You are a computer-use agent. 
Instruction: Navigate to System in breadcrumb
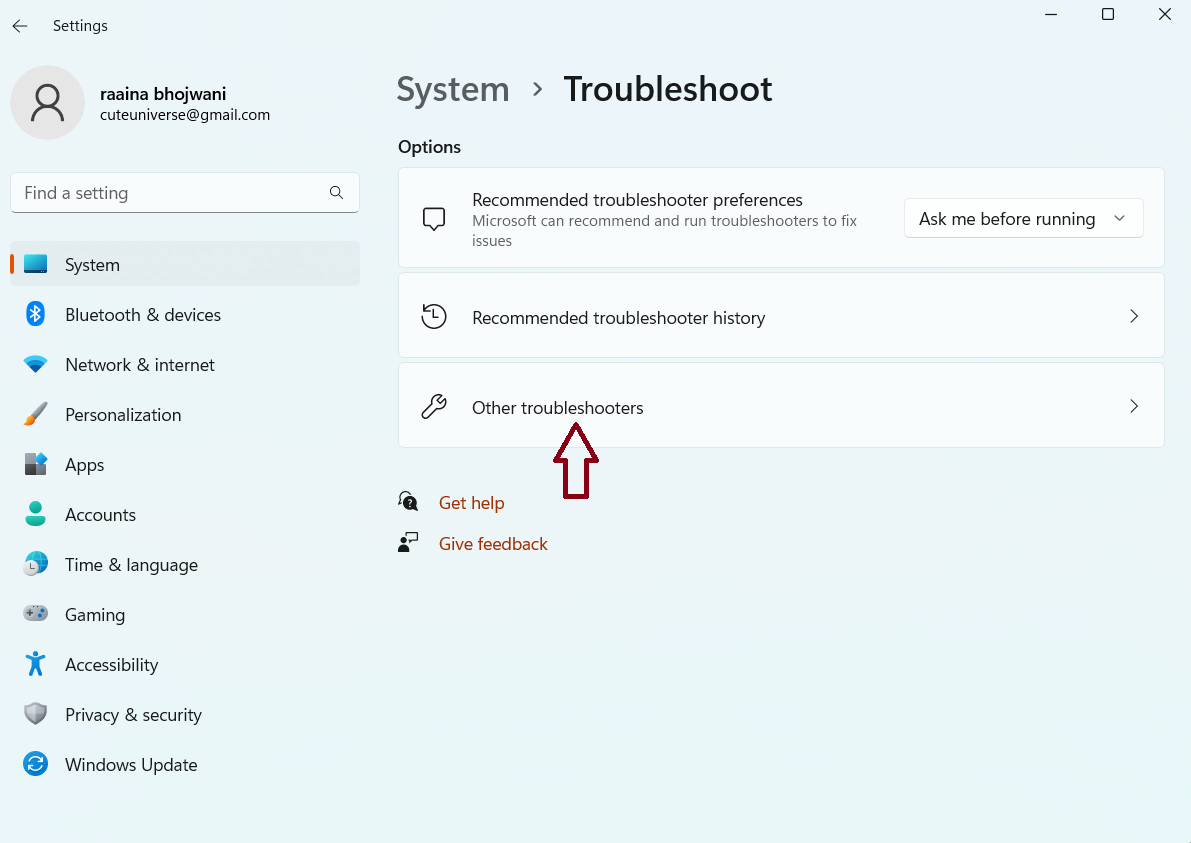pos(453,89)
